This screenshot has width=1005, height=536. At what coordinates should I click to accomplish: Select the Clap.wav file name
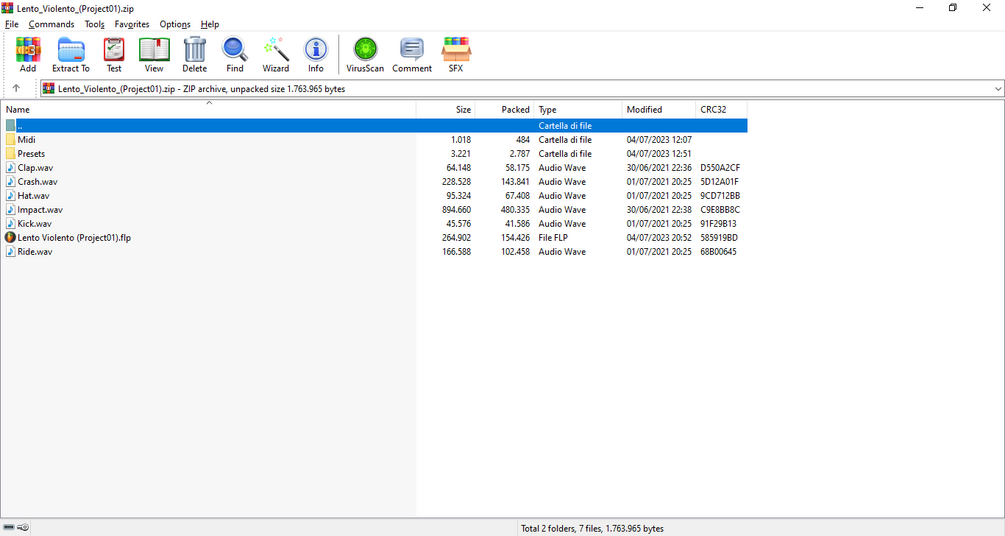click(35, 168)
